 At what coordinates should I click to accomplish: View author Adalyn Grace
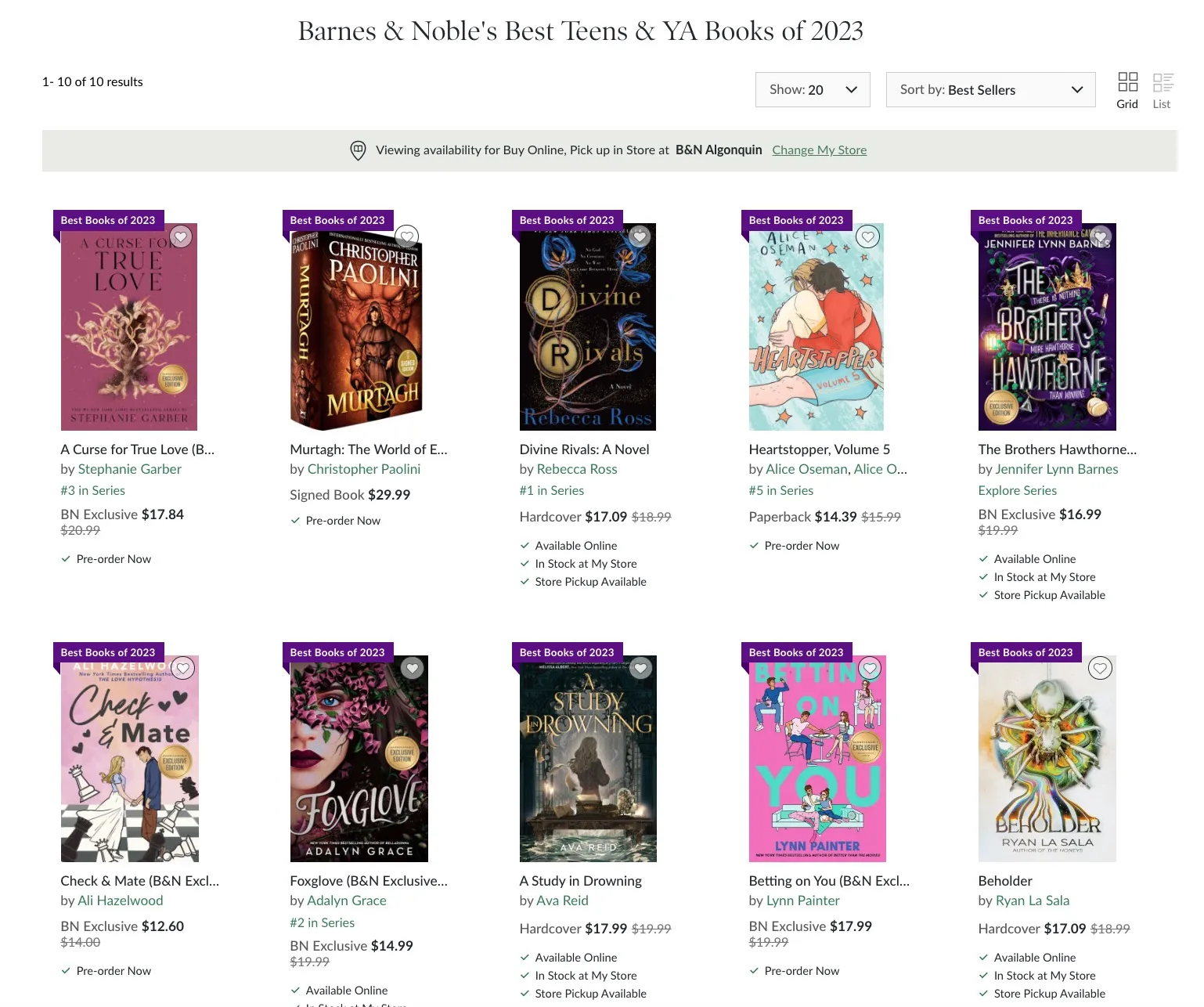[347, 901]
